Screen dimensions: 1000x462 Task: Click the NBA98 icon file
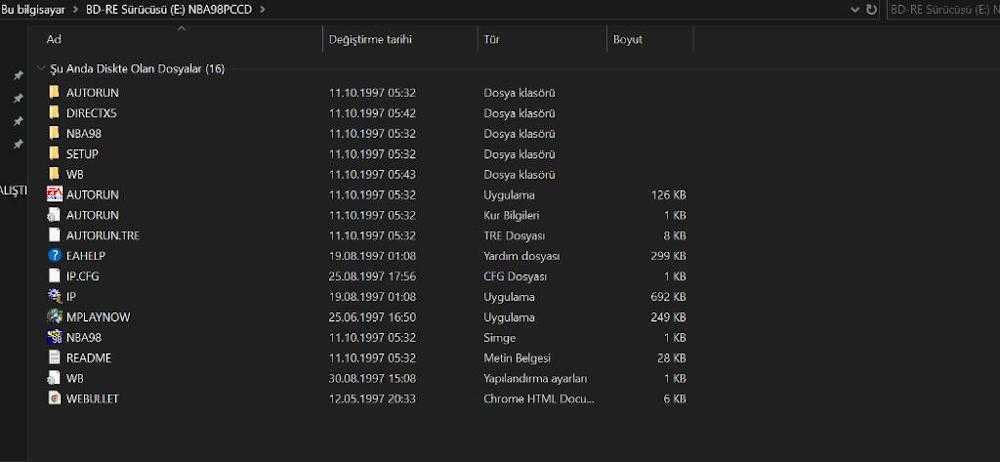click(54, 338)
